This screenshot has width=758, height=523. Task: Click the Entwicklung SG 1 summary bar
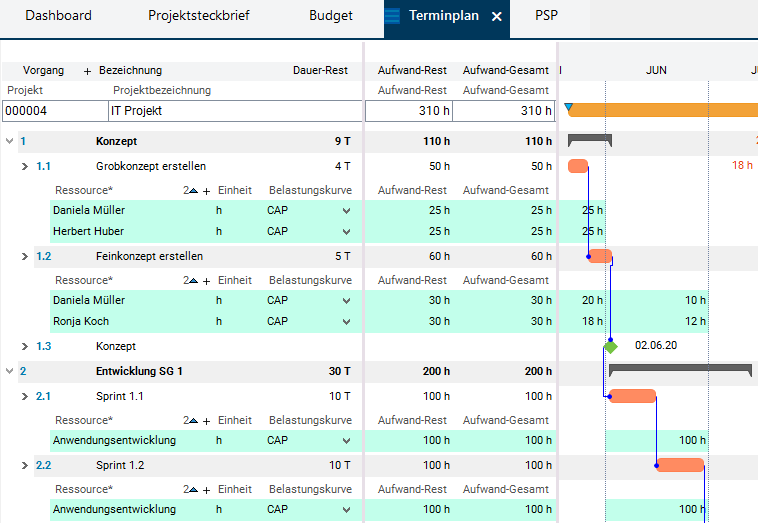680,369
